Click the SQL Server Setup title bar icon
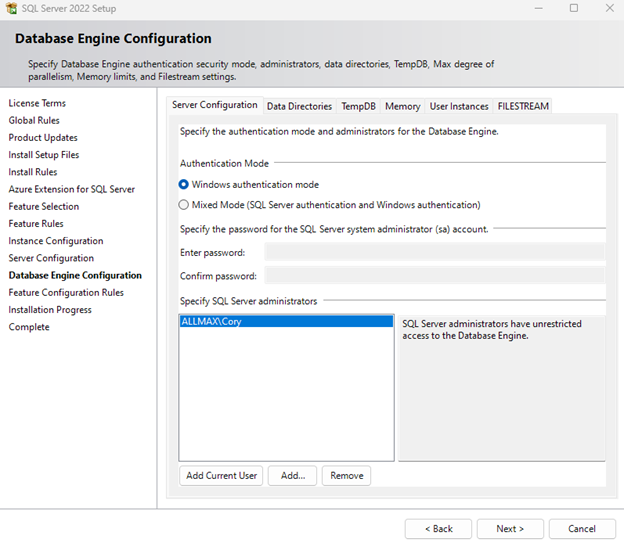The width and height of the screenshot is (624, 543). point(11,8)
